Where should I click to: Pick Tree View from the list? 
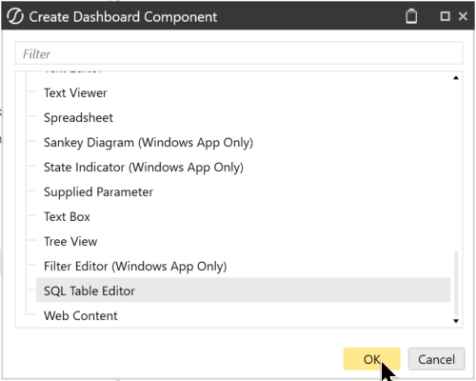[70, 241]
